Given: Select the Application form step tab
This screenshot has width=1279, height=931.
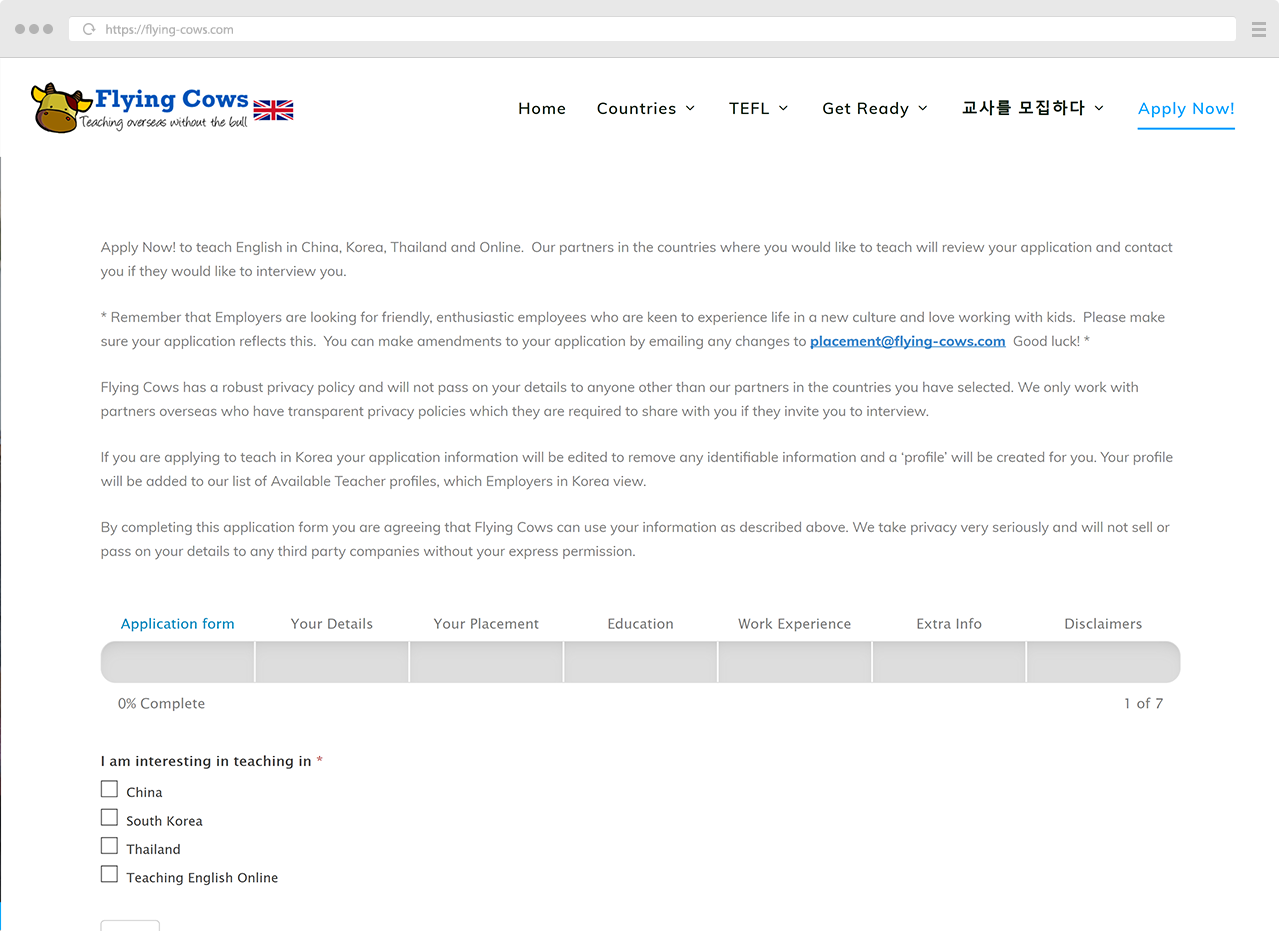Looking at the screenshot, I should click(178, 624).
